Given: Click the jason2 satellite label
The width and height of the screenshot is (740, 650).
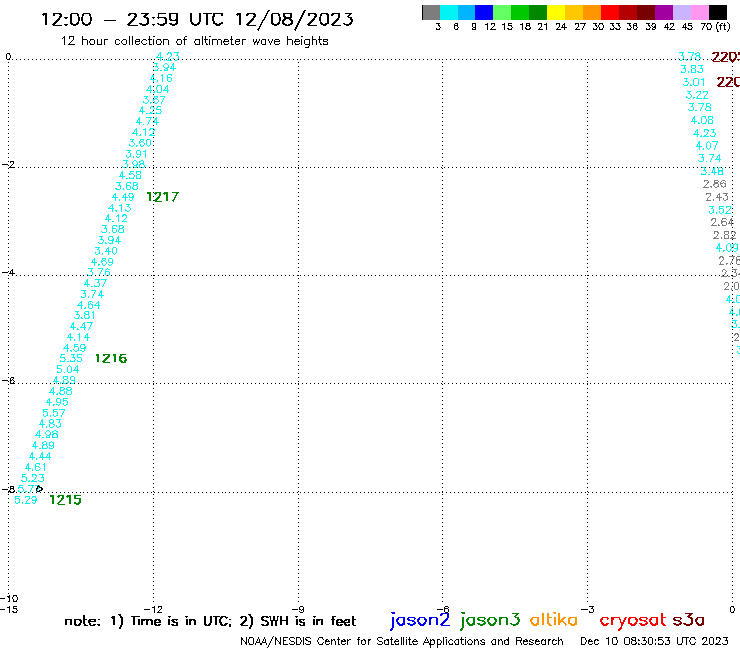Looking at the screenshot, I should [420, 620].
